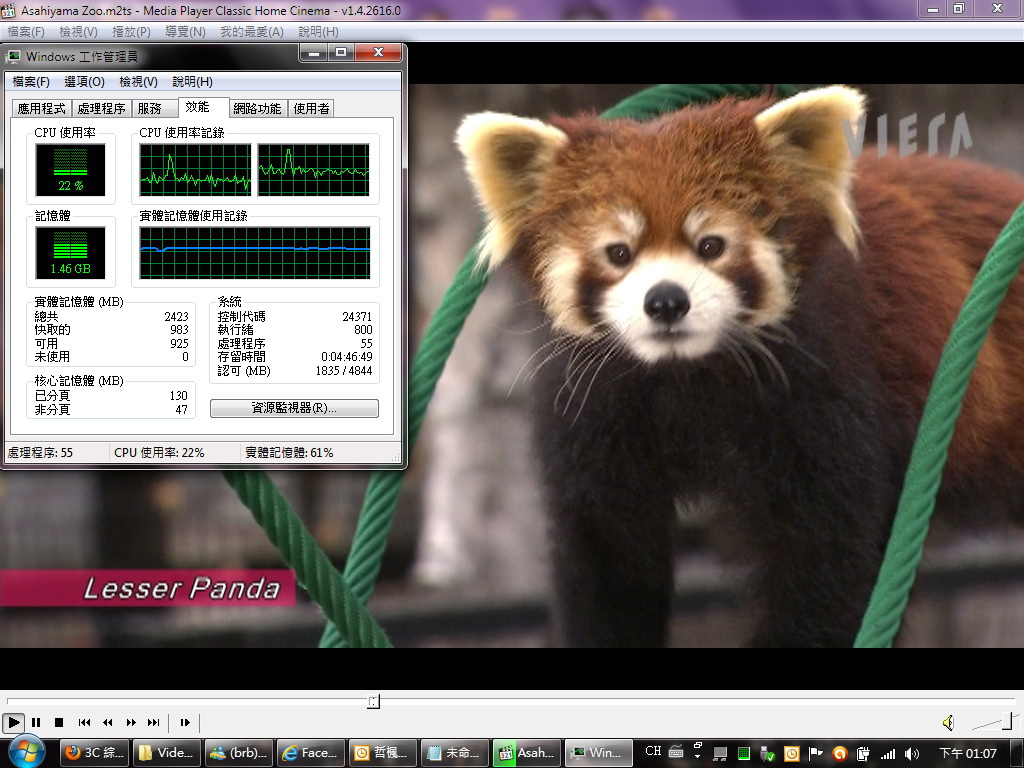The height and width of the screenshot is (768, 1024).
Task: Skip to the next track
Action: click(154, 722)
